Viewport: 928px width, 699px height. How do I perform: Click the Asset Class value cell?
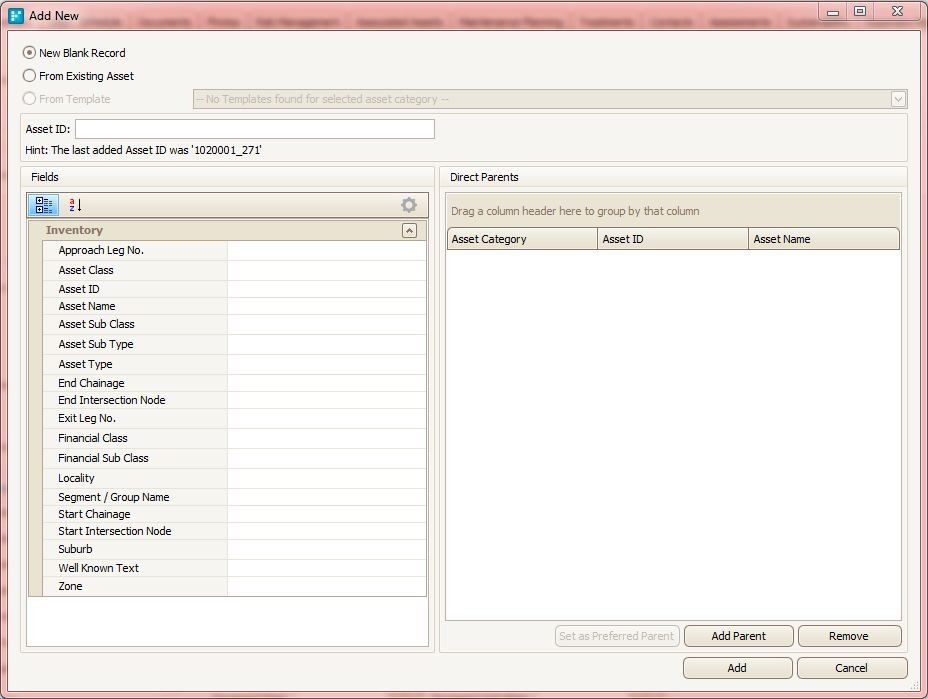coord(326,270)
